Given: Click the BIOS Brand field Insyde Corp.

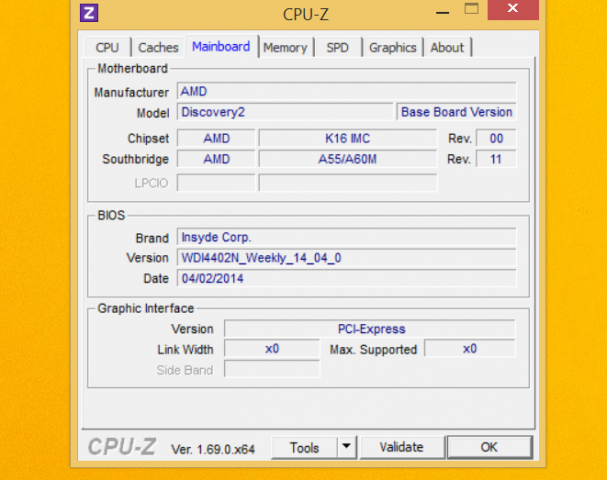Looking at the screenshot, I should 346,237.
